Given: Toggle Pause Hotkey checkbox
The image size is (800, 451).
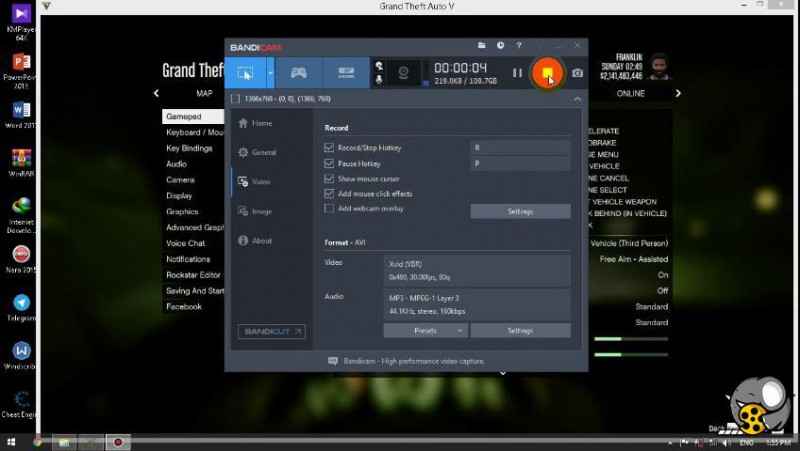Looking at the screenshot, I should pos(329,163).
